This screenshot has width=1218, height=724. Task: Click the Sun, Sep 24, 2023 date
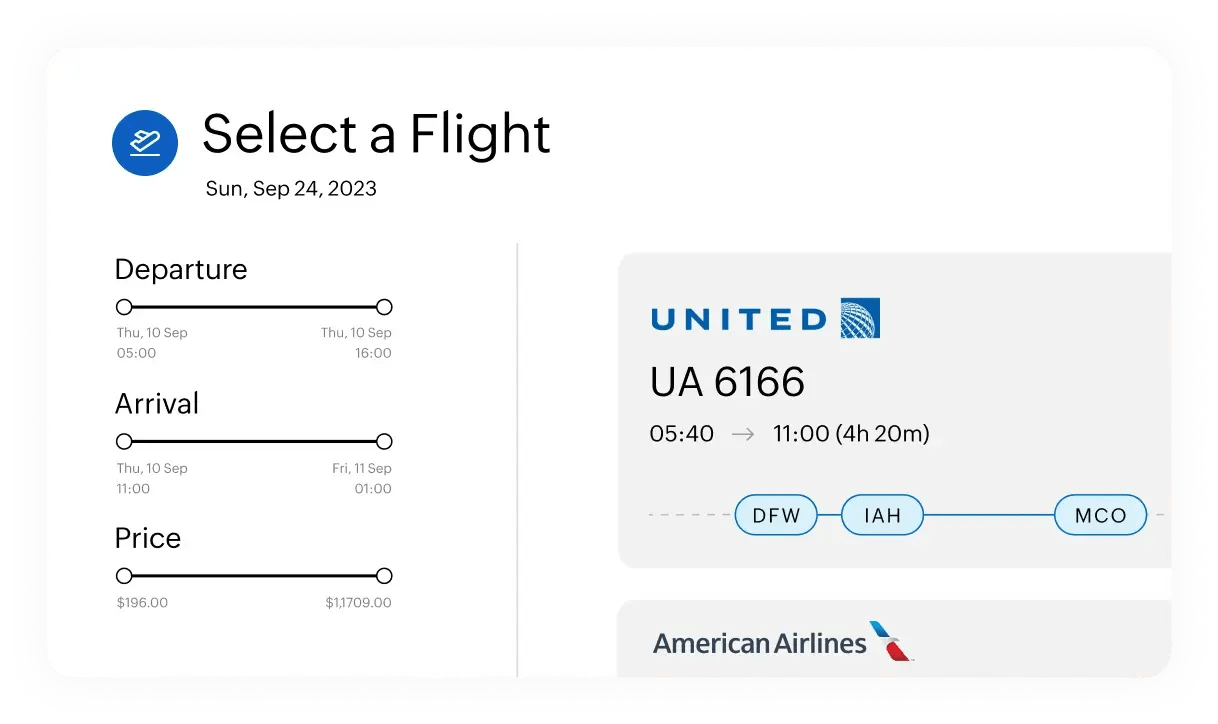(291, 188)
